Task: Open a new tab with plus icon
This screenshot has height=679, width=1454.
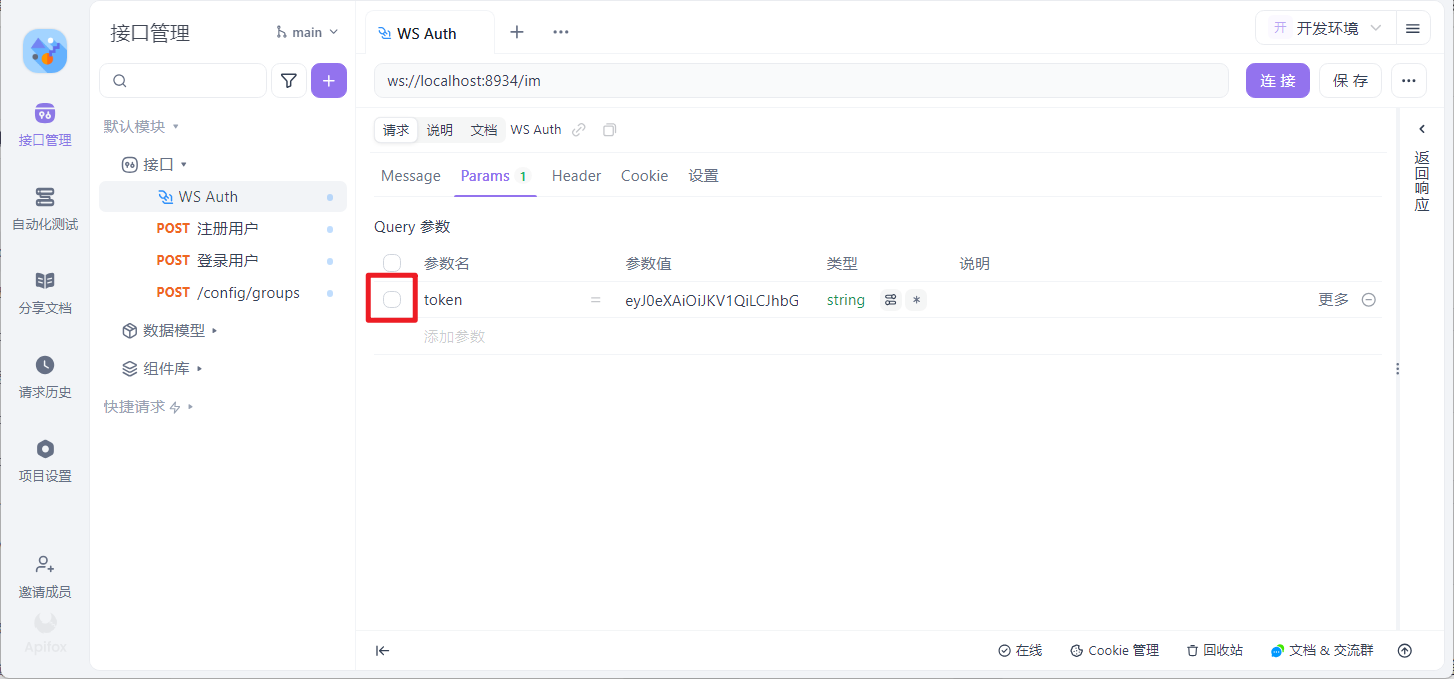Action: tap(517, 32)
